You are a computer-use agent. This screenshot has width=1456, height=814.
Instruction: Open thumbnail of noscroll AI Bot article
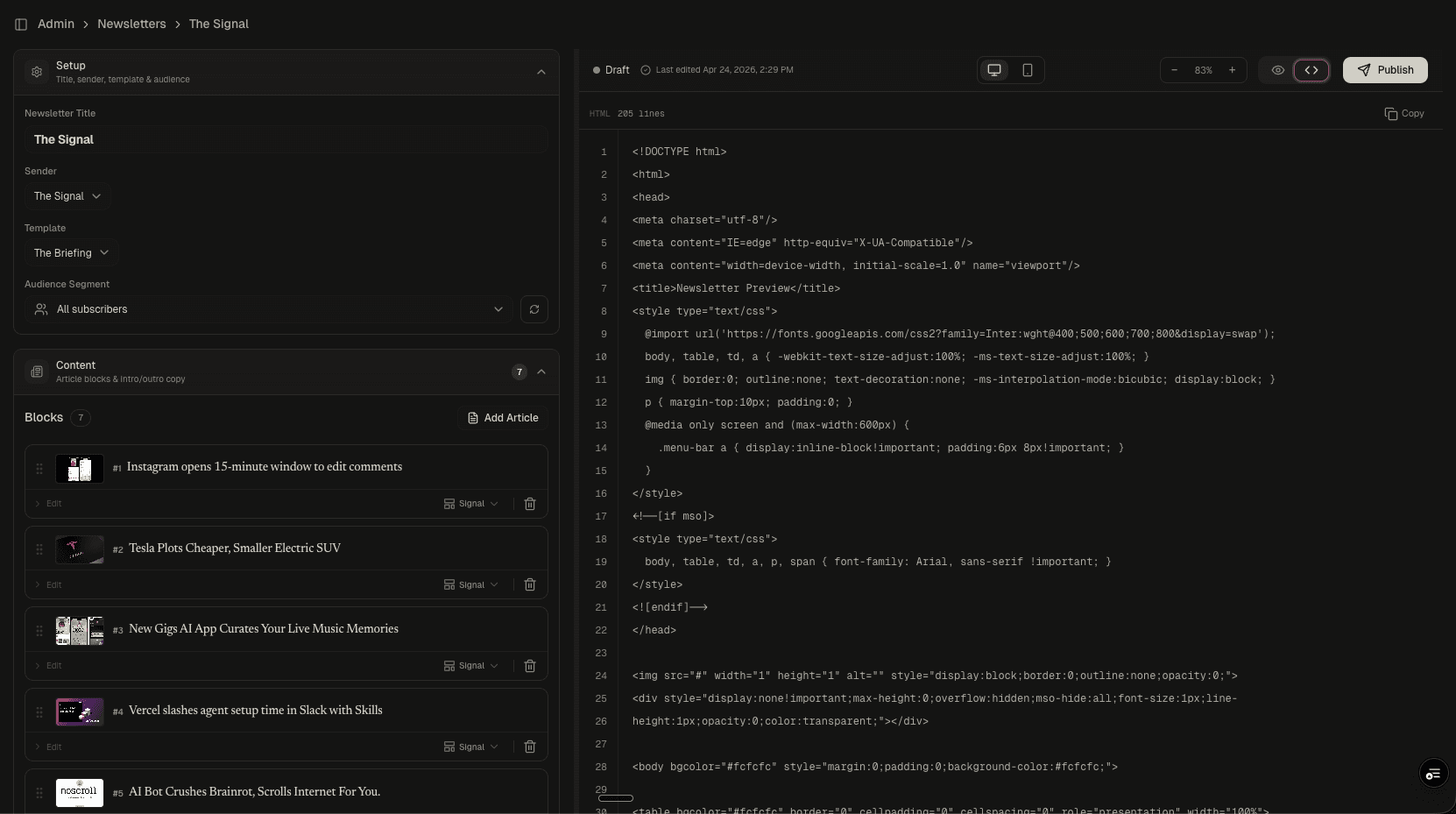(x=80, y=793)
